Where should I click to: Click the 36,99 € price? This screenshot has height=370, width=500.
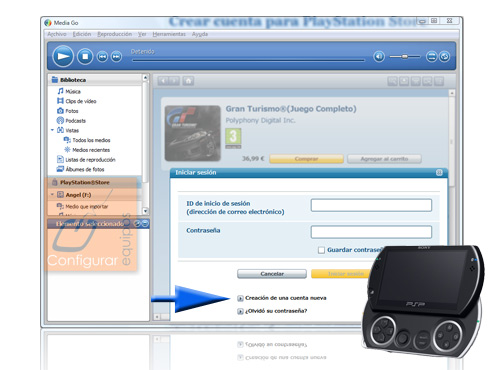pyautogui.click(x=253, y=158)
